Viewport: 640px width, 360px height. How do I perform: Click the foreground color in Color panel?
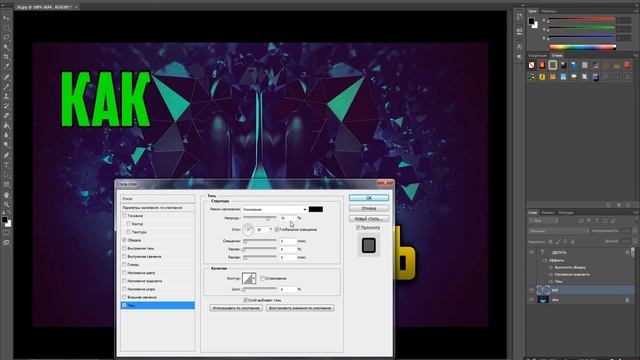531,21
